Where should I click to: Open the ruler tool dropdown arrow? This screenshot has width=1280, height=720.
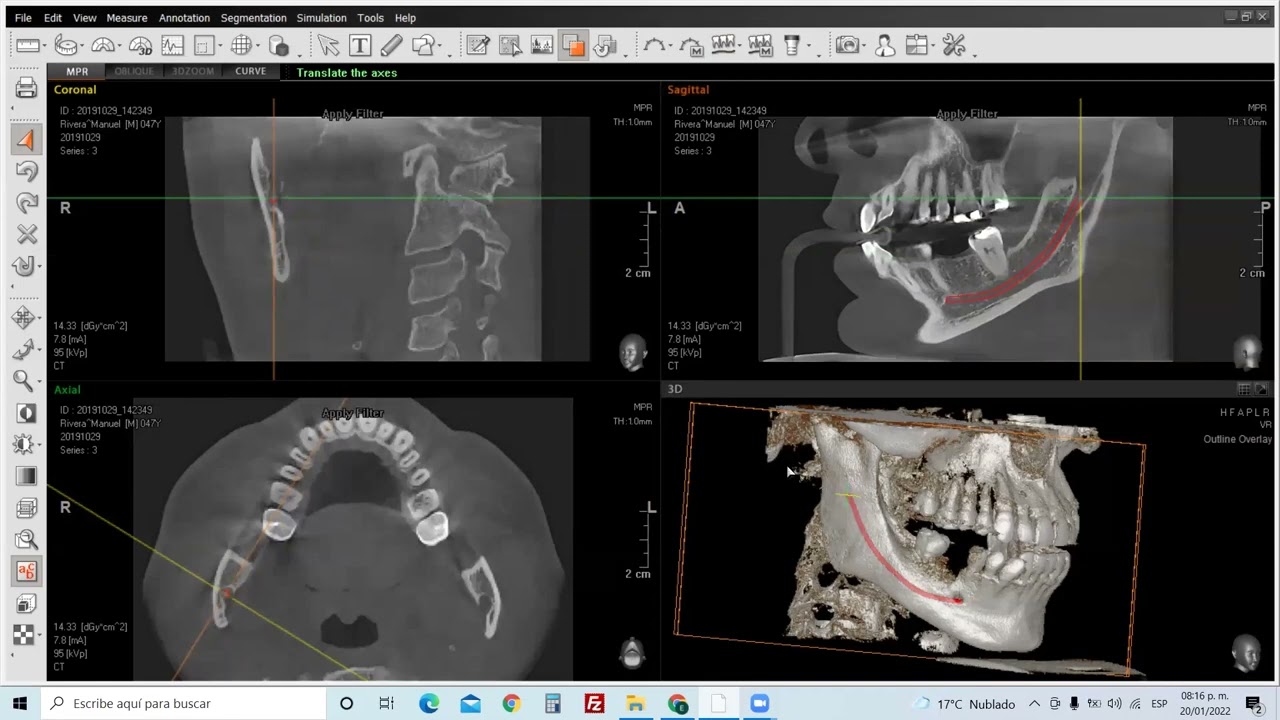tap(45, 47)
